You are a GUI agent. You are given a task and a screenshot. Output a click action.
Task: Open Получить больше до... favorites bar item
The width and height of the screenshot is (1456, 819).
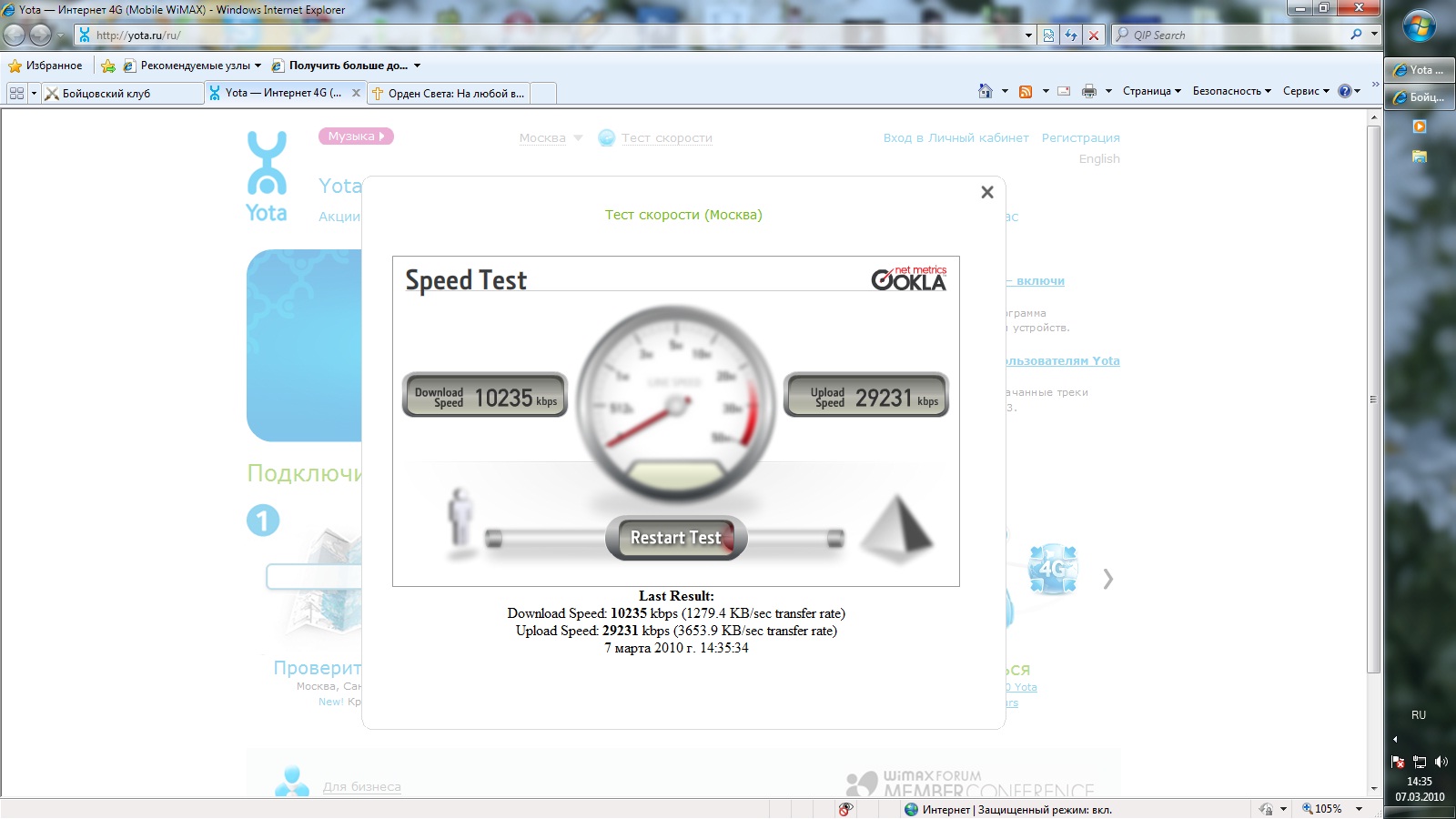[x=346, y=66]
